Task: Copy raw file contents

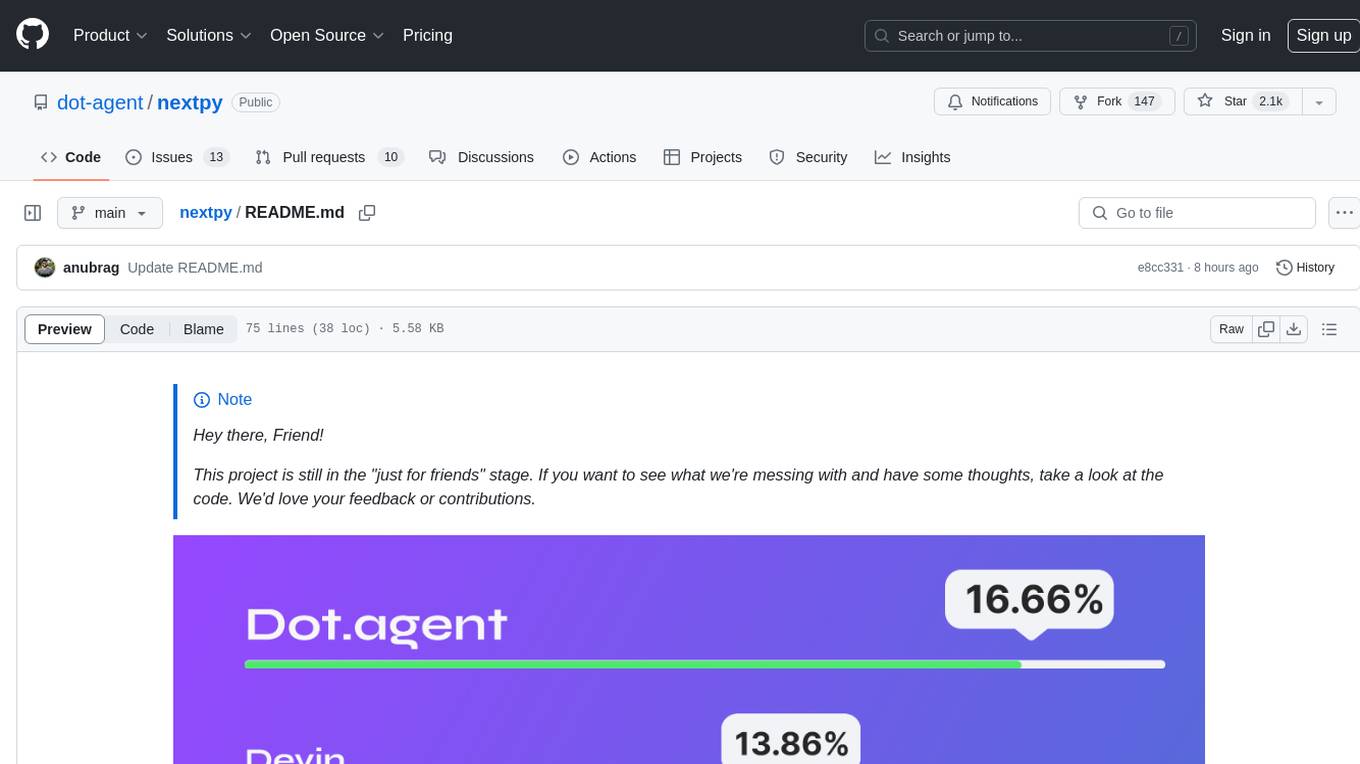Action: (x=1266, y=329)
